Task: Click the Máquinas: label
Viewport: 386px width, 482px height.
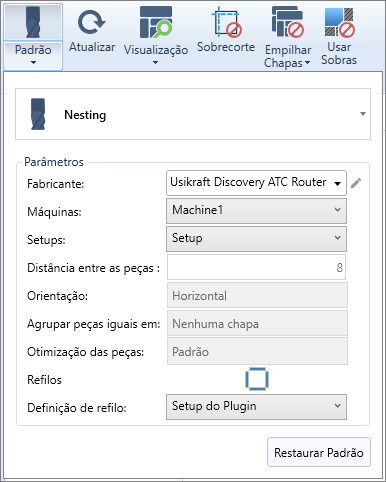Action: [x=54, y=212]
